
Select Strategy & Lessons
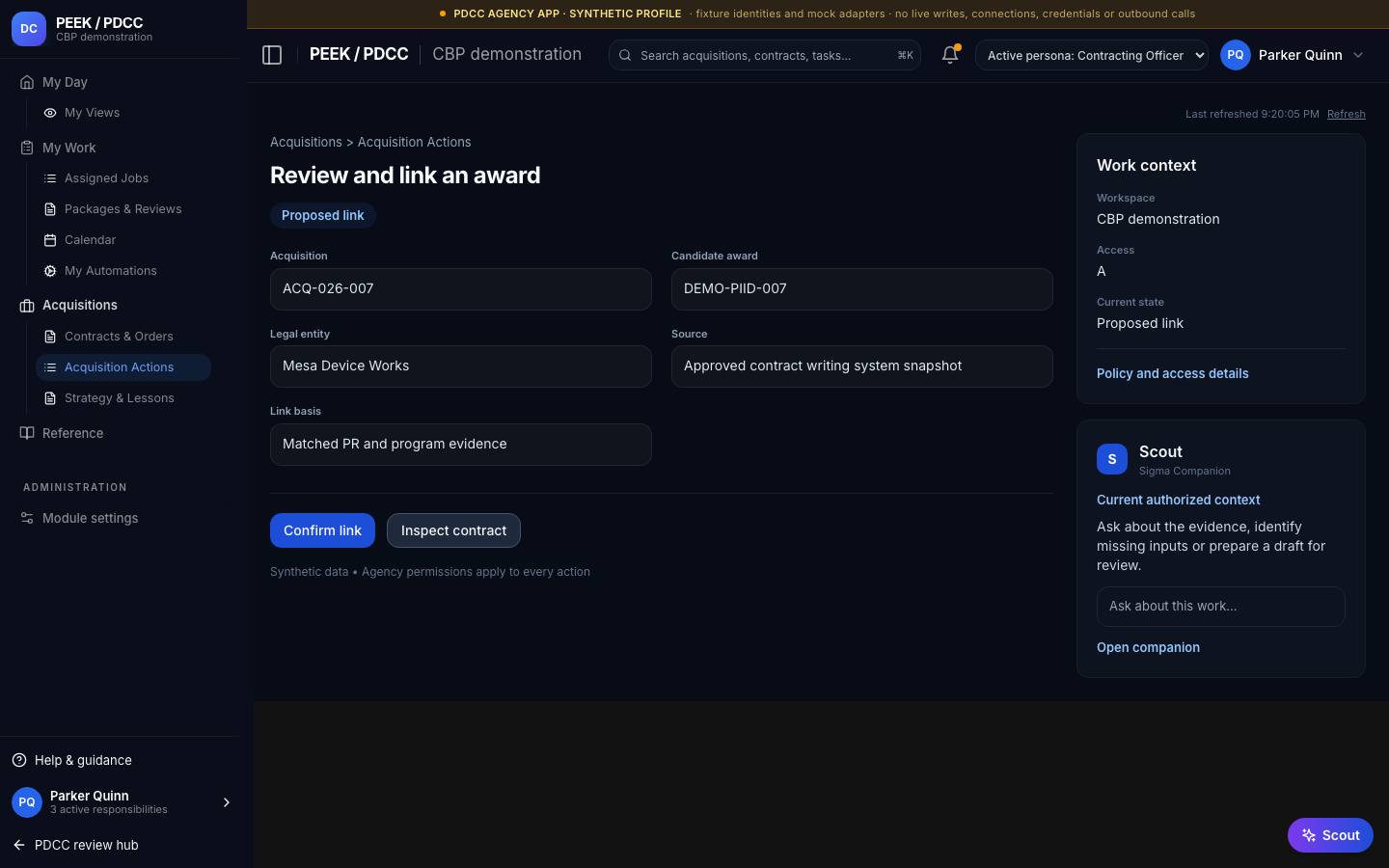123,398
